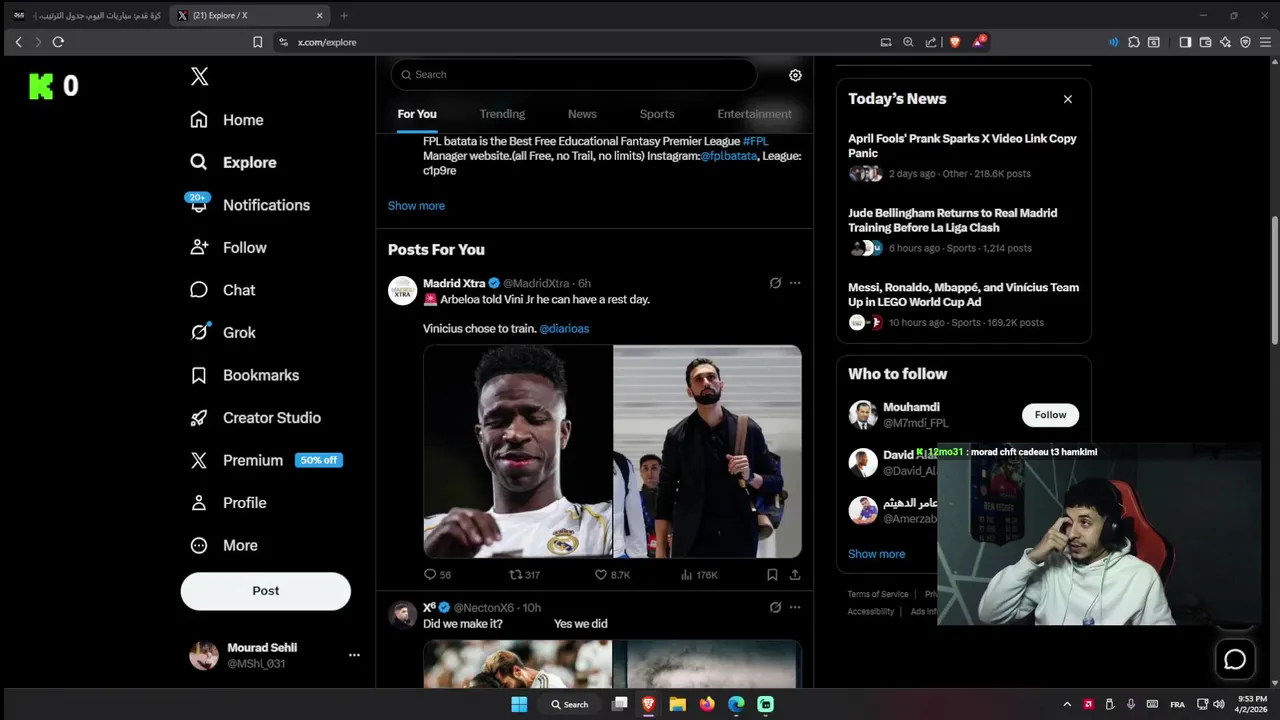1280x720 pixels.
Task: Switch to the Sports tab
Action: 657,114
